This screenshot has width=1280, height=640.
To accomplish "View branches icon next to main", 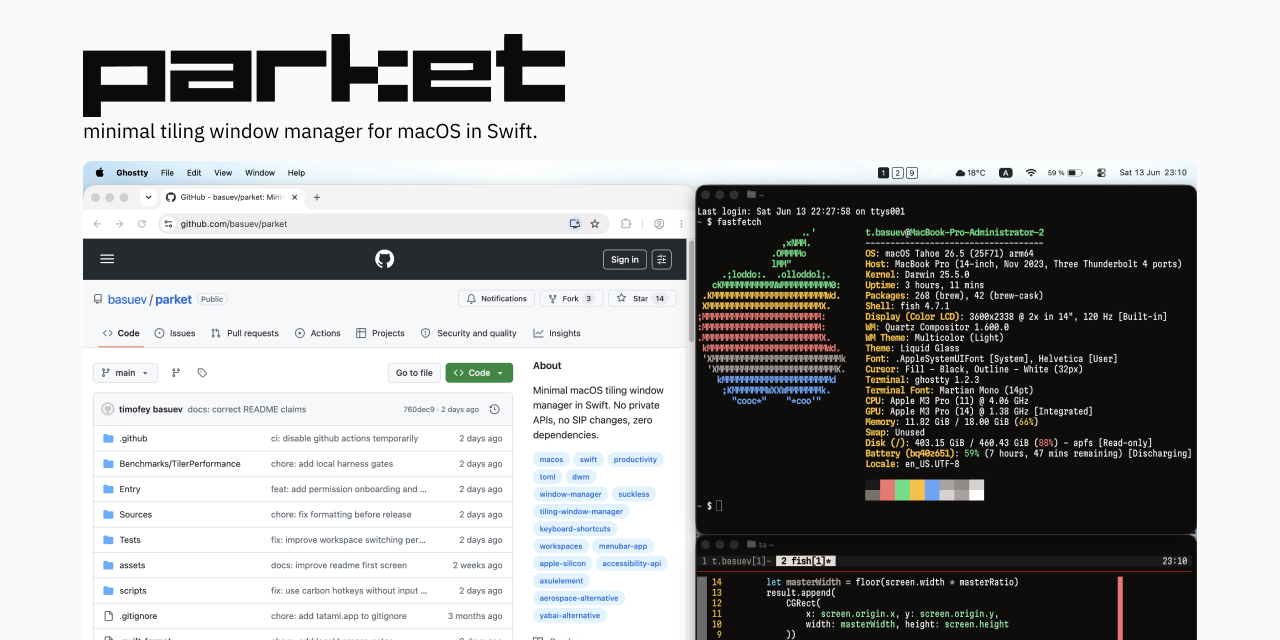I will [x=176, y=373].
